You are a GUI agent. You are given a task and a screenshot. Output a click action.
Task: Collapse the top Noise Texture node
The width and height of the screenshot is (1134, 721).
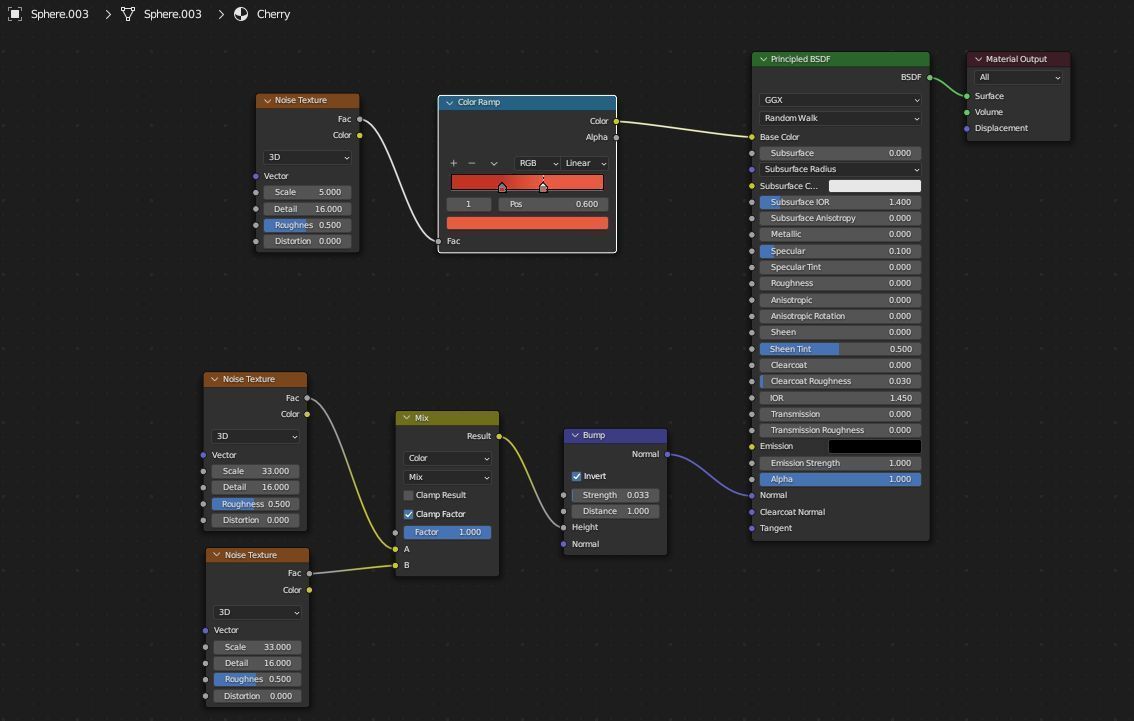pyautogui.click(x=267, y=101)
